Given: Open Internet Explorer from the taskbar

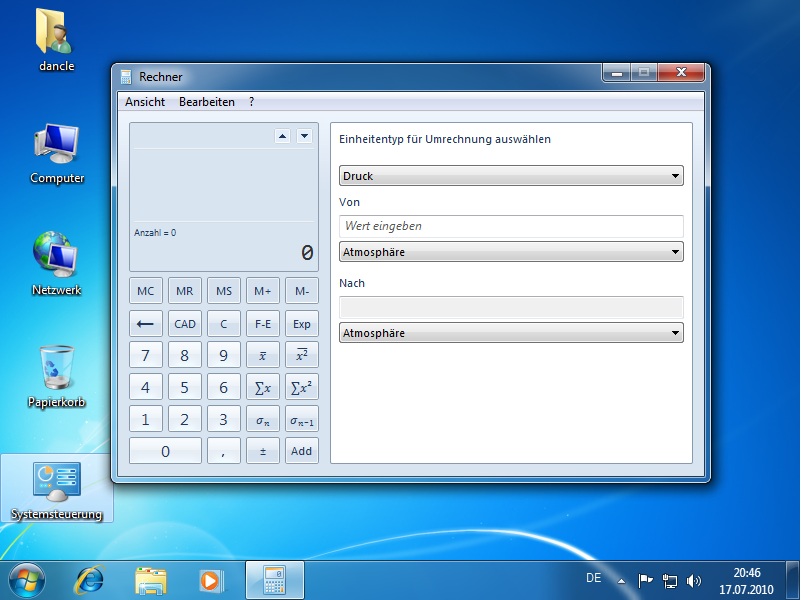Looking at the screenshot, I should click(x=90, y=578).
